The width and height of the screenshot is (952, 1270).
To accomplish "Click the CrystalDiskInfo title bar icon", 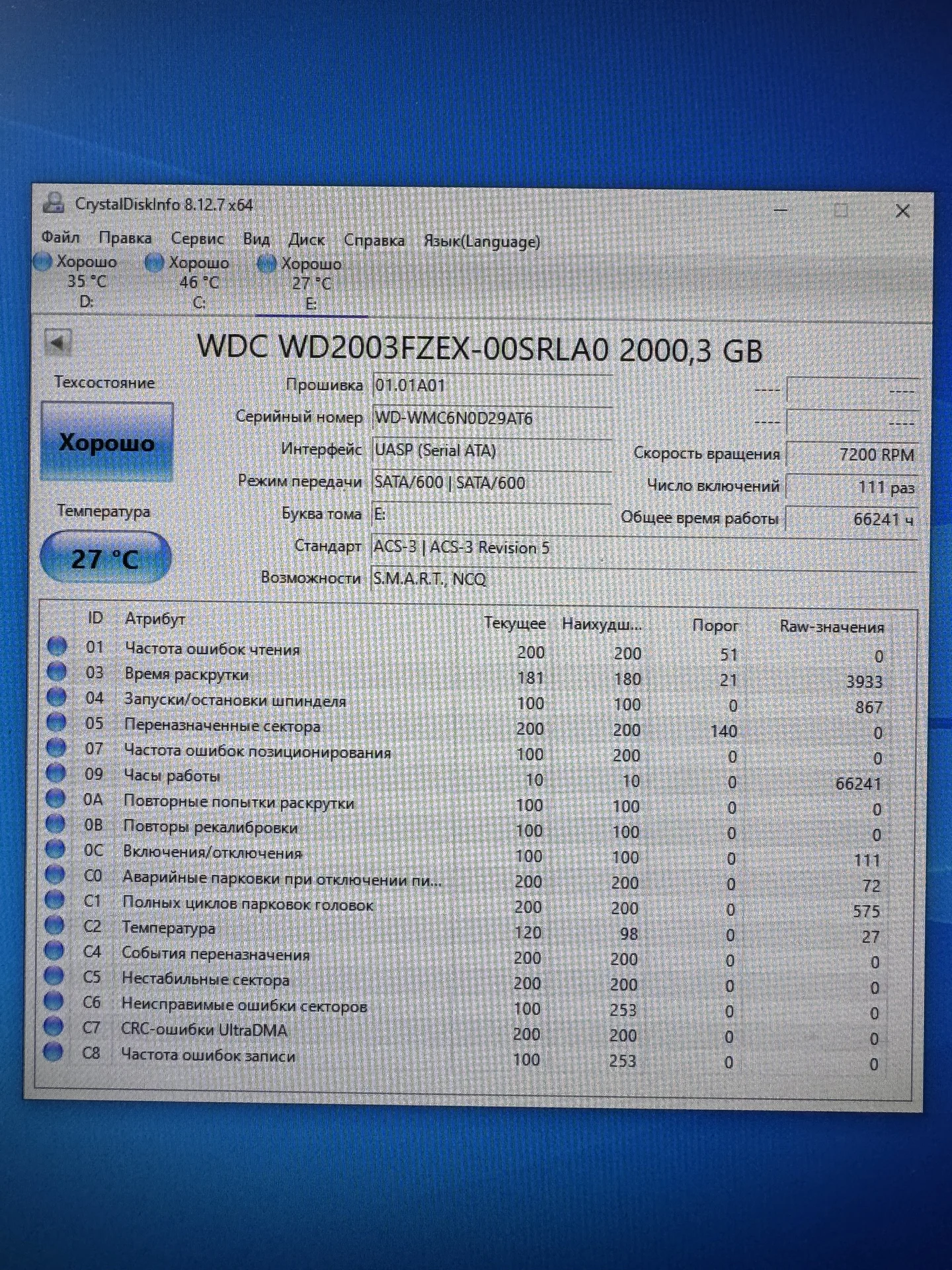I will 54,203.
